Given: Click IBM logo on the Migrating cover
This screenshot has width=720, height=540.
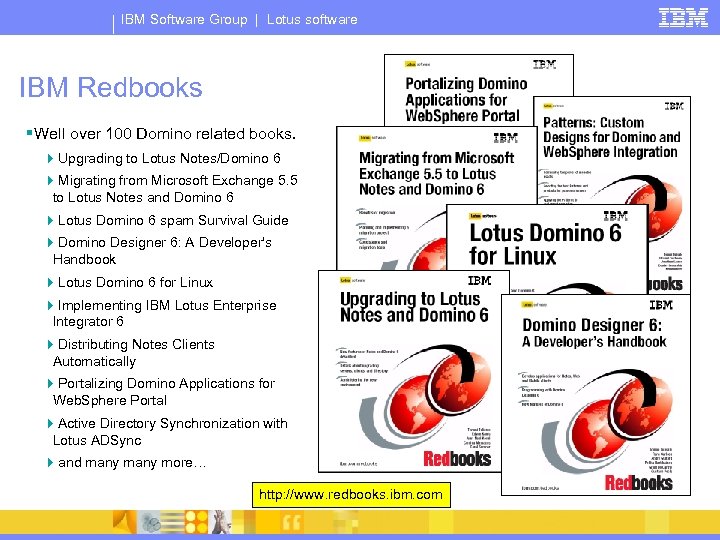Looking at the screenshot, I should tap(506, 138).
